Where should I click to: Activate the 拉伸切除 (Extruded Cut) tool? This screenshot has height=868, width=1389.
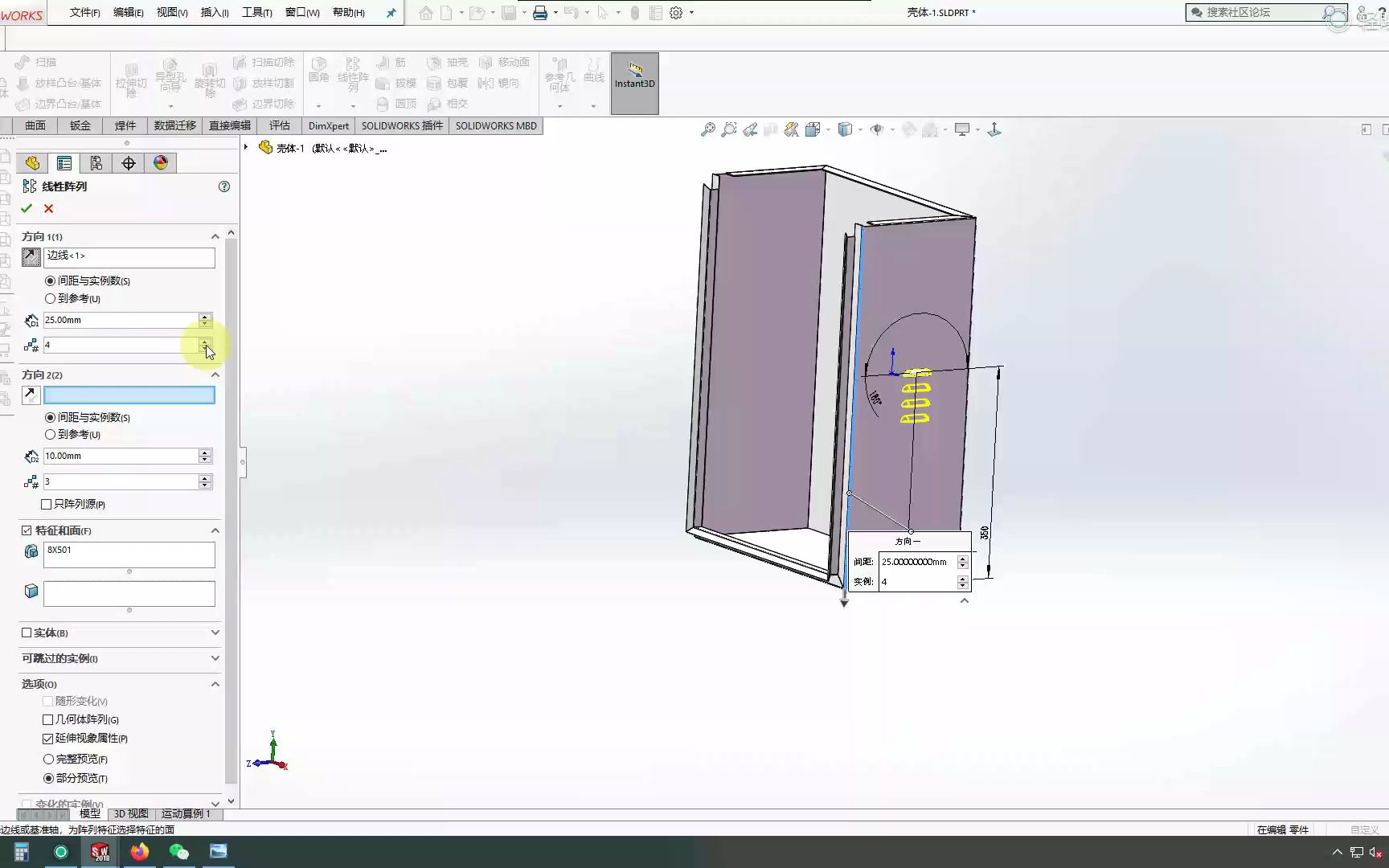(x=131, y=80)
